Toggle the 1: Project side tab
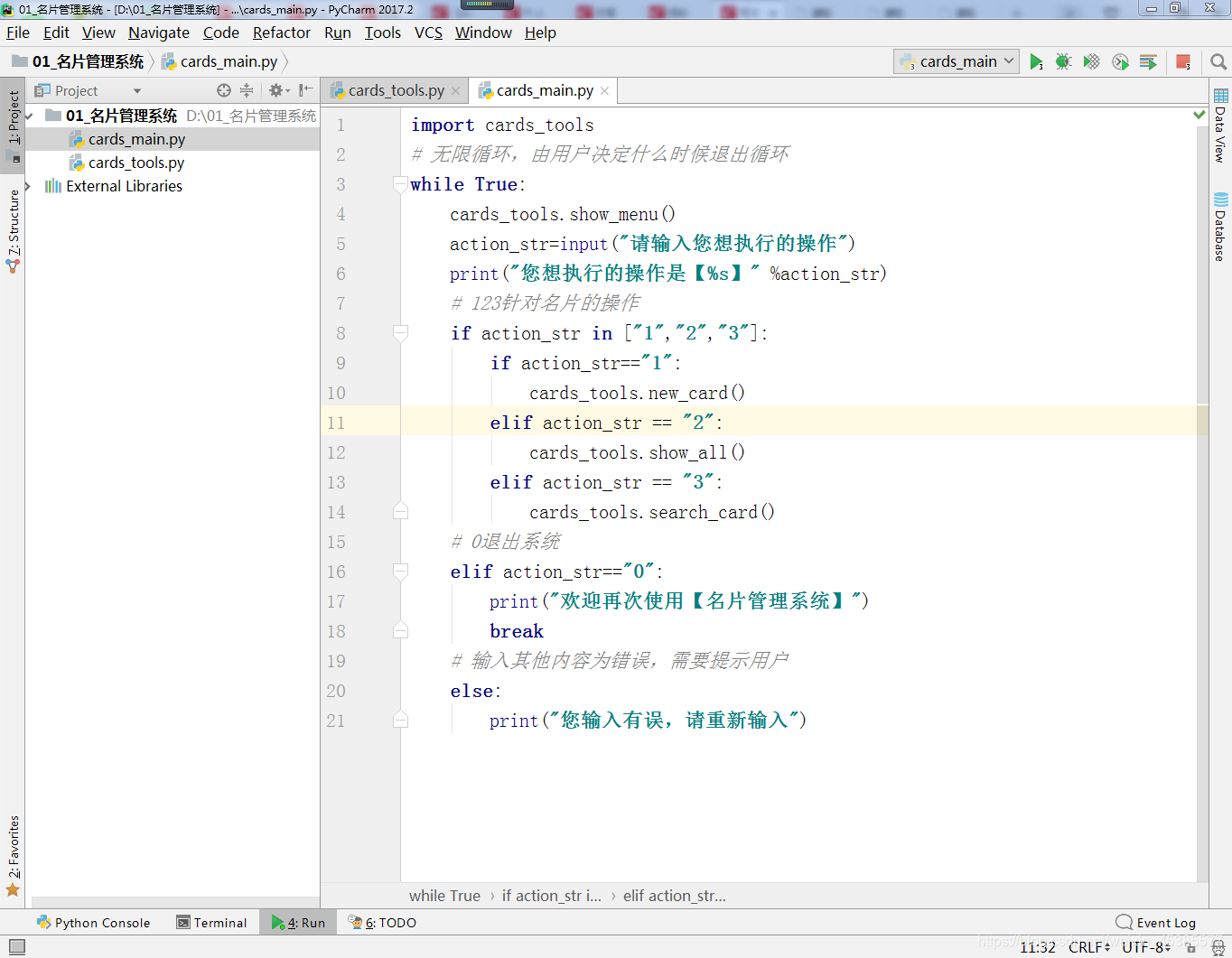This screenshot has height=958, width=1232. pos(14,126)
